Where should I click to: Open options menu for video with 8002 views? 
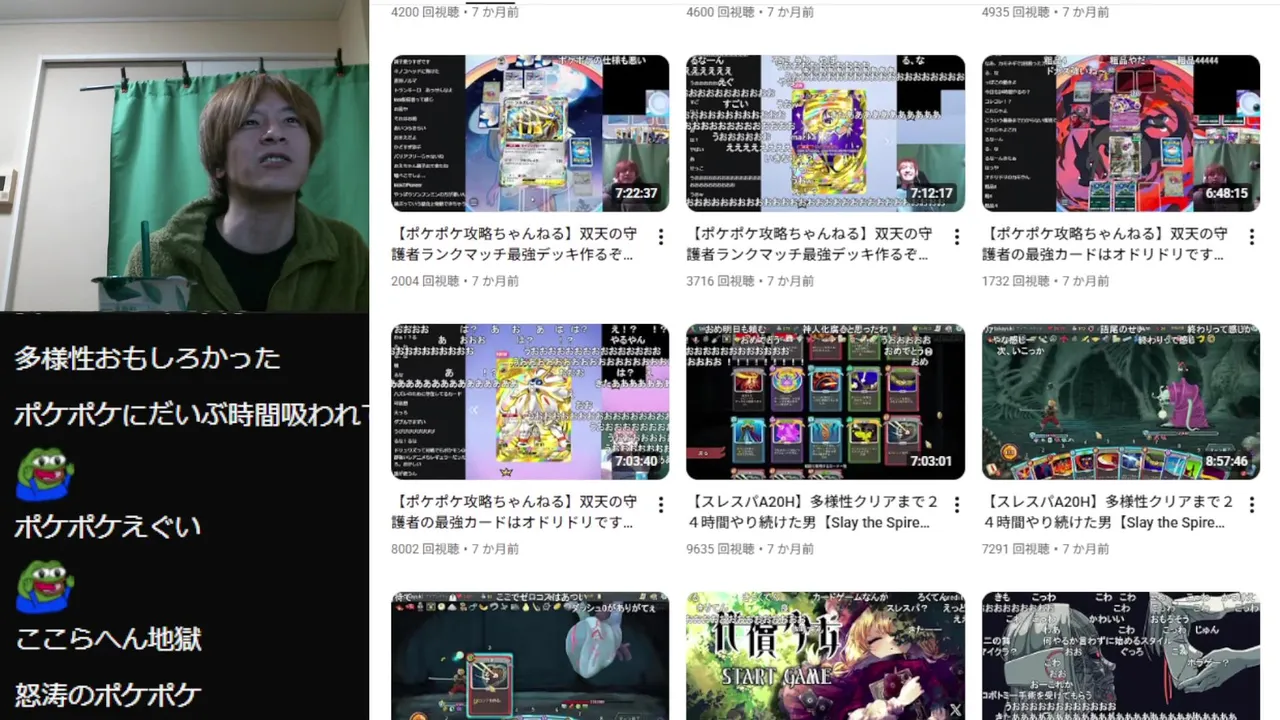tap(661, 505)
